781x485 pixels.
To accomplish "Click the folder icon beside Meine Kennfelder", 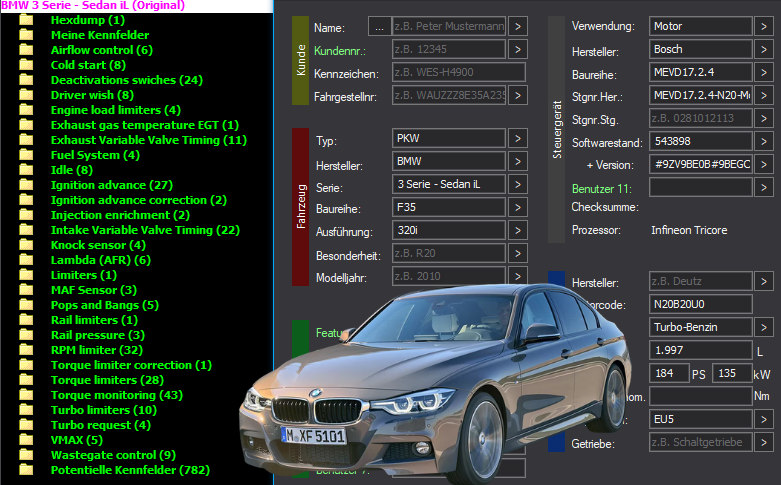I will (26, 35).
